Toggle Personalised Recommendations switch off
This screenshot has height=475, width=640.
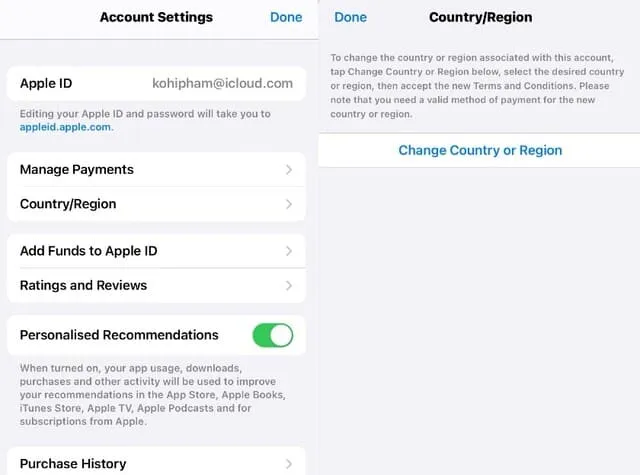[273, 335]
